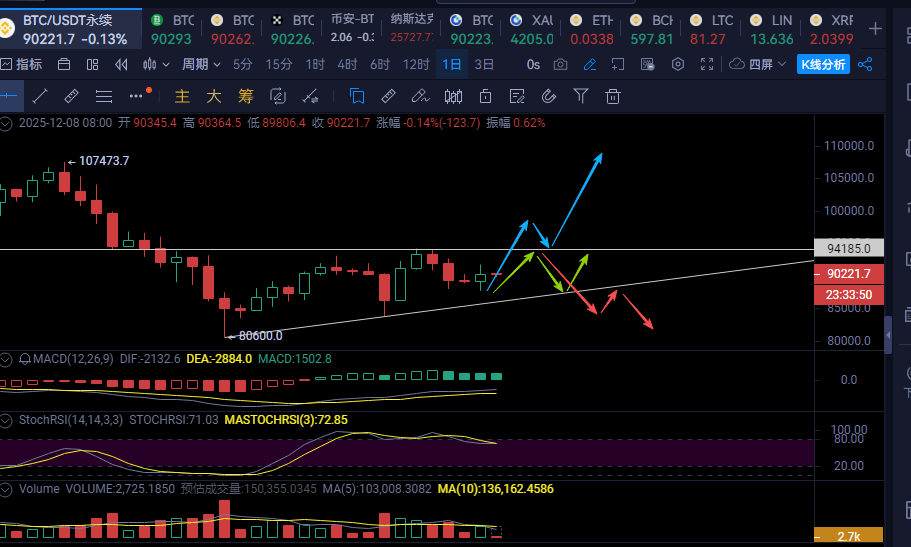
Task: Select the ruler measurement tool
Action: click(x=71, y=96)
